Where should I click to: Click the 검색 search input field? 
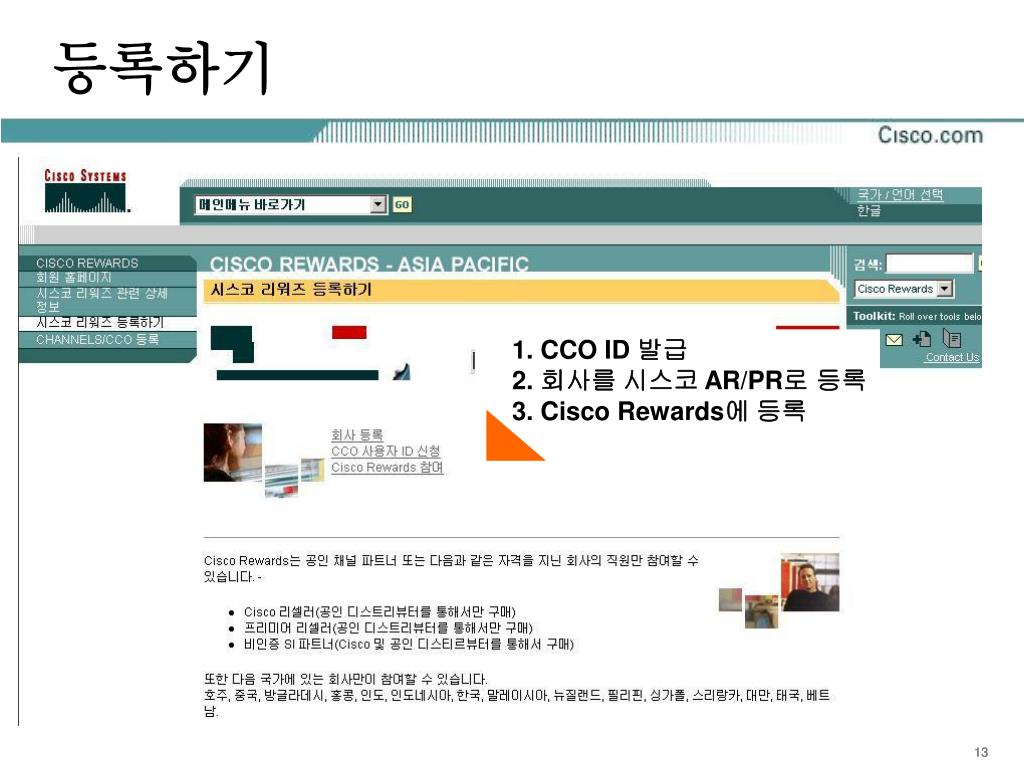[929, 264]
